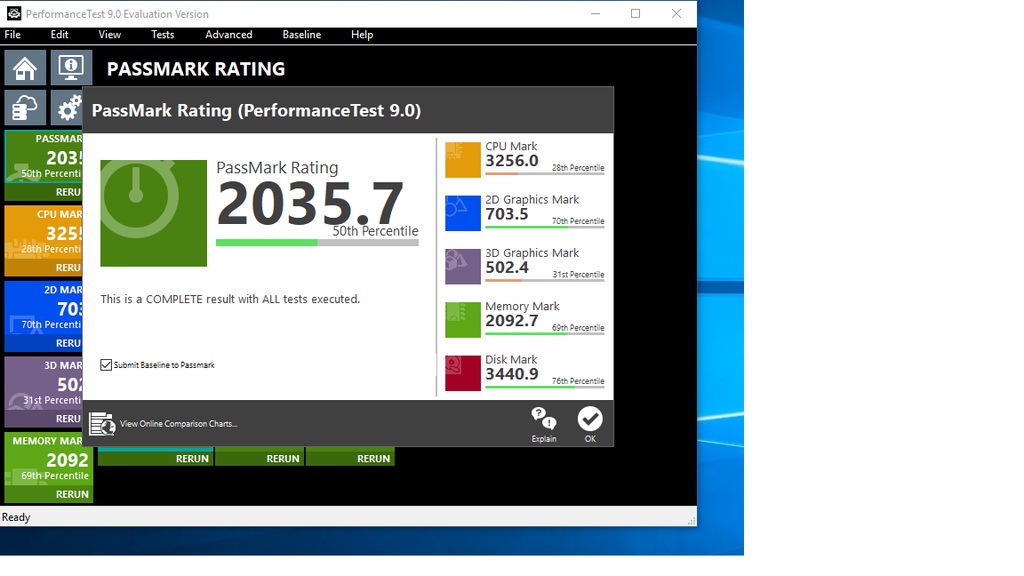Open the cloud baseline manager icon

[x=25, y=107]
